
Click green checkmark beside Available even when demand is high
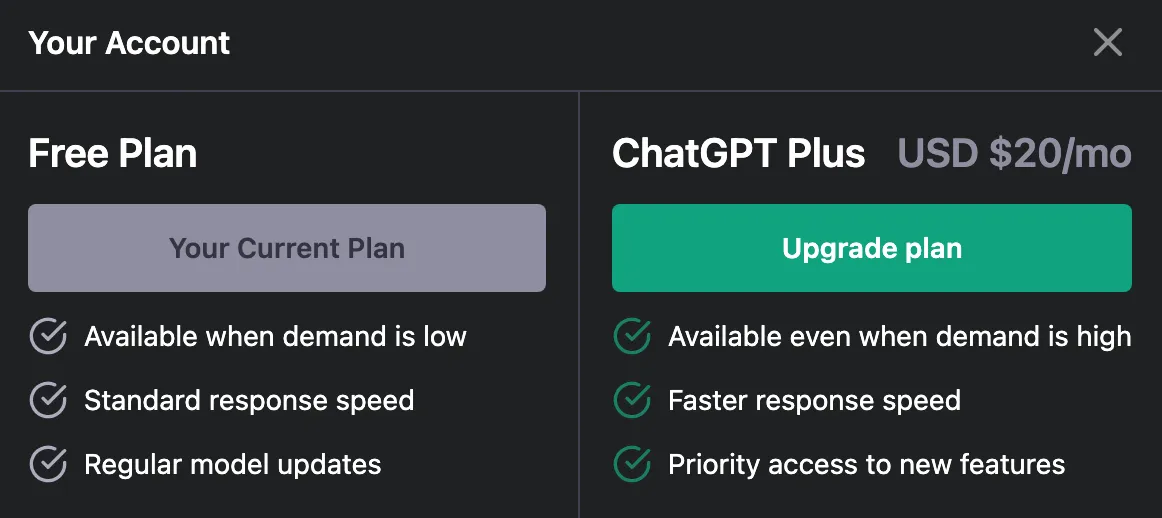(x=631, y=337)
